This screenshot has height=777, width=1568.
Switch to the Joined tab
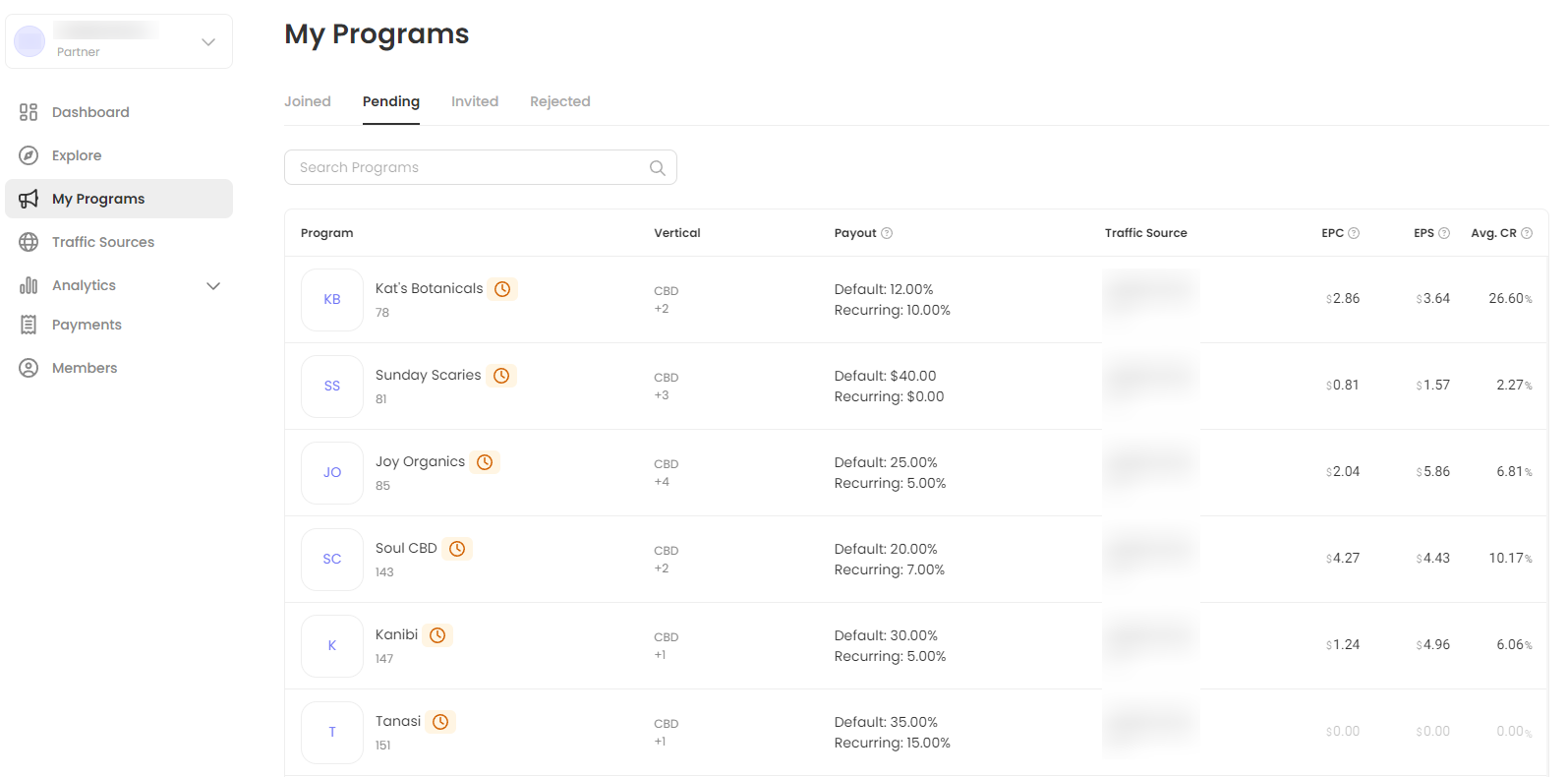tap(308, 101)
